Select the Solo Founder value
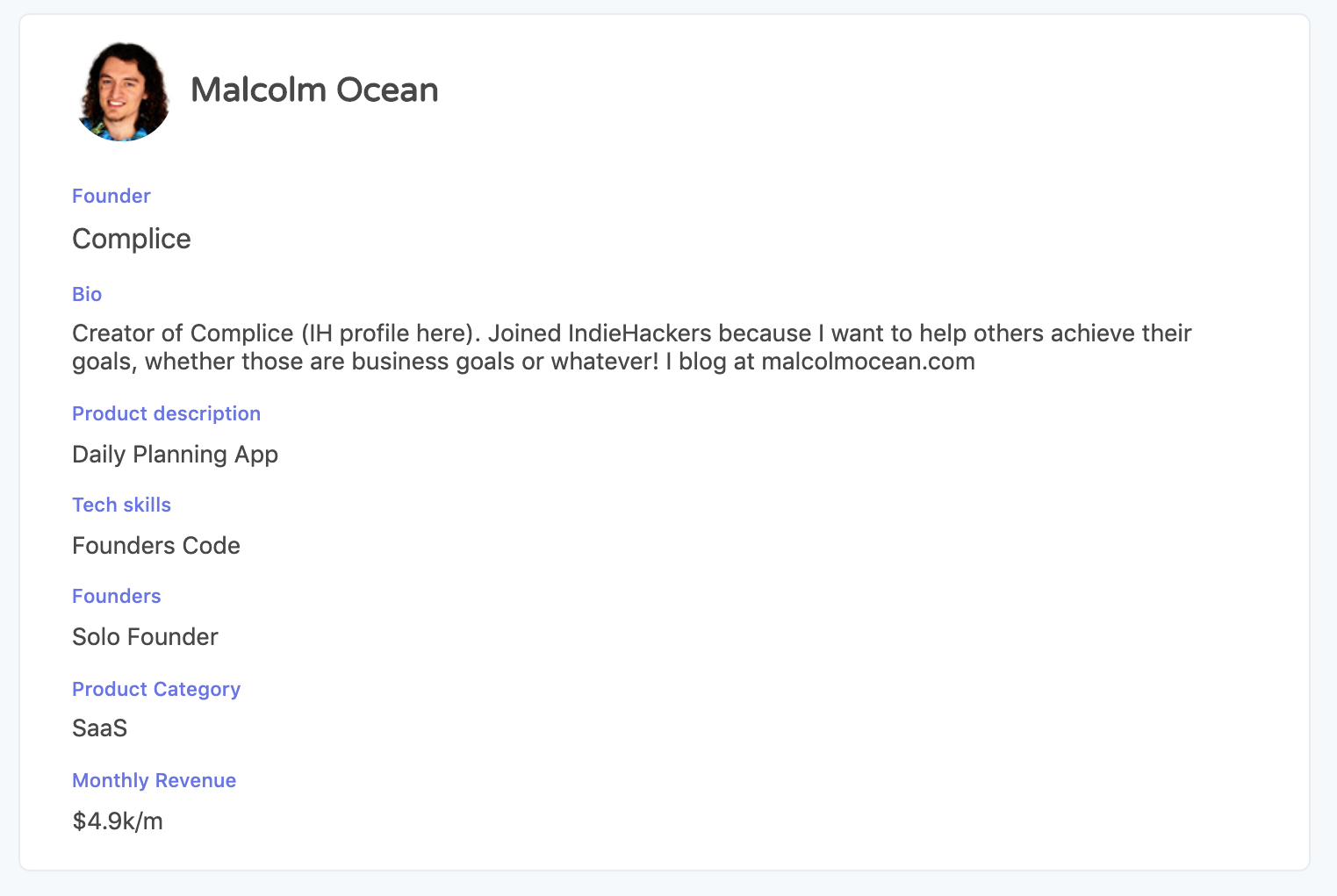 point(145,637)
